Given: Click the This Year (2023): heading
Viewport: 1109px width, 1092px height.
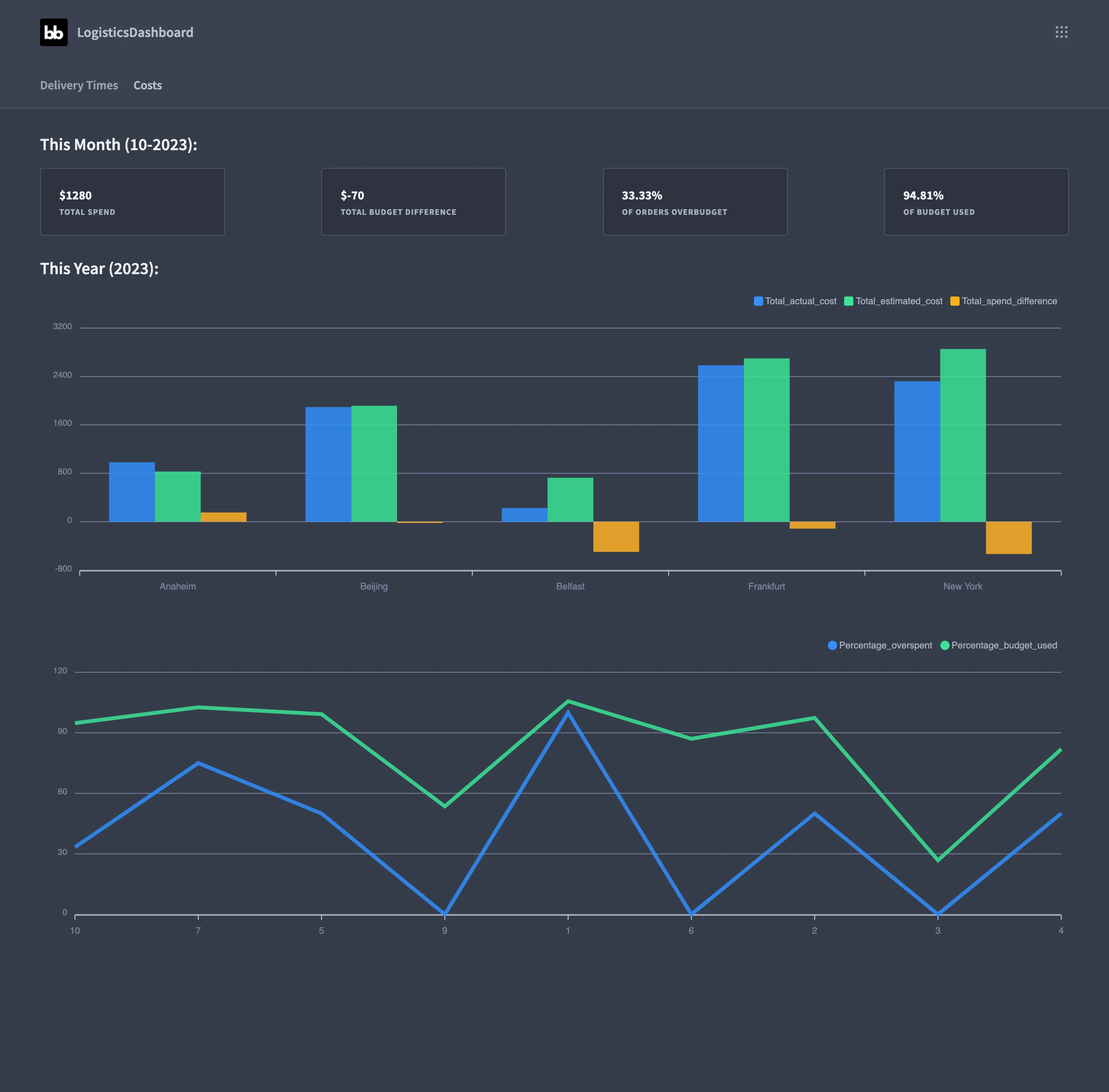Looking at the screenshot, I should 99,268.
